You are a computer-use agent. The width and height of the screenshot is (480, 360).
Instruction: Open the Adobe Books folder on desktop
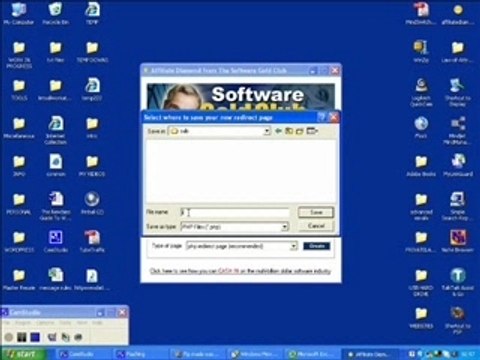tap(421, 166)
